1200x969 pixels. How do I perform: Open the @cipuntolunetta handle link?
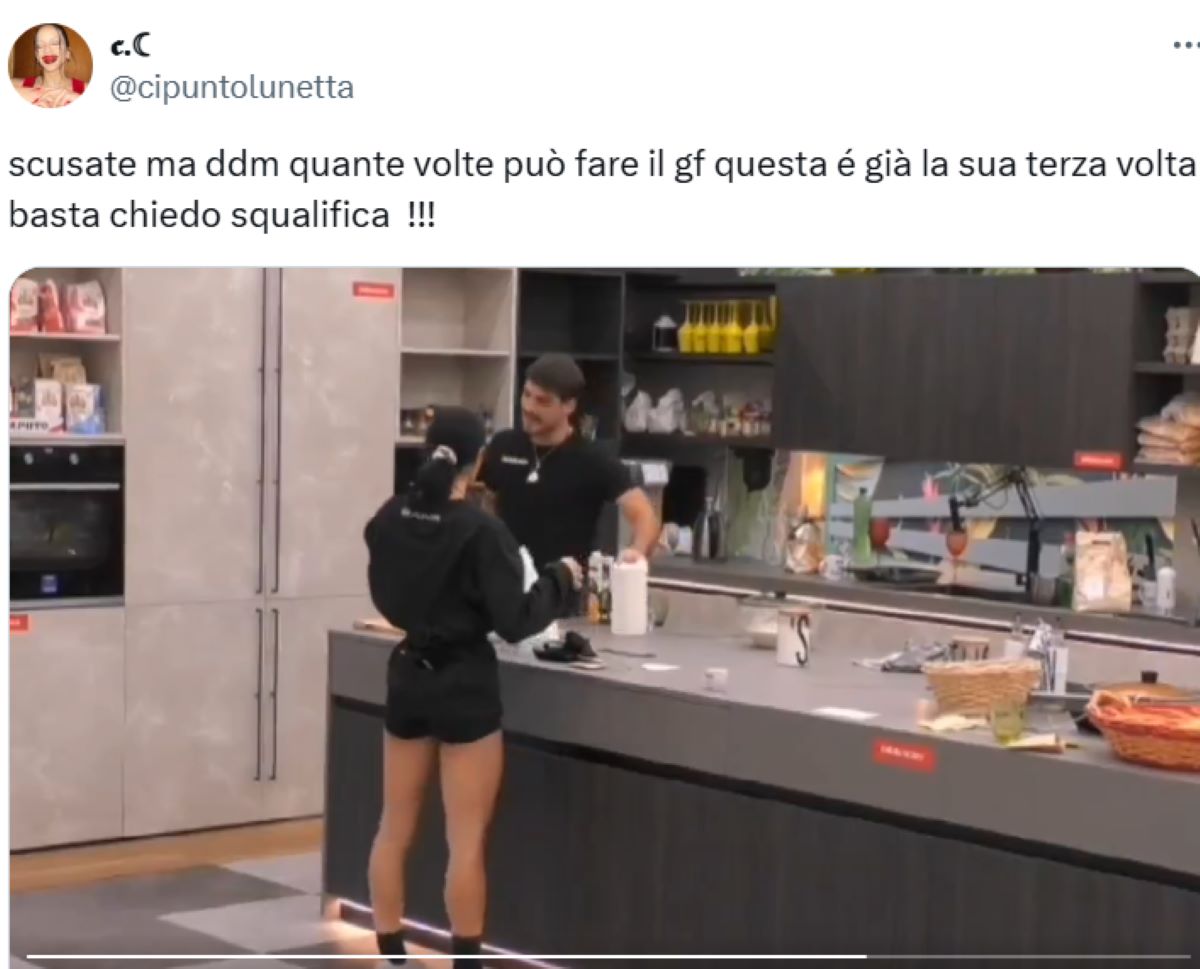(231, 88)
